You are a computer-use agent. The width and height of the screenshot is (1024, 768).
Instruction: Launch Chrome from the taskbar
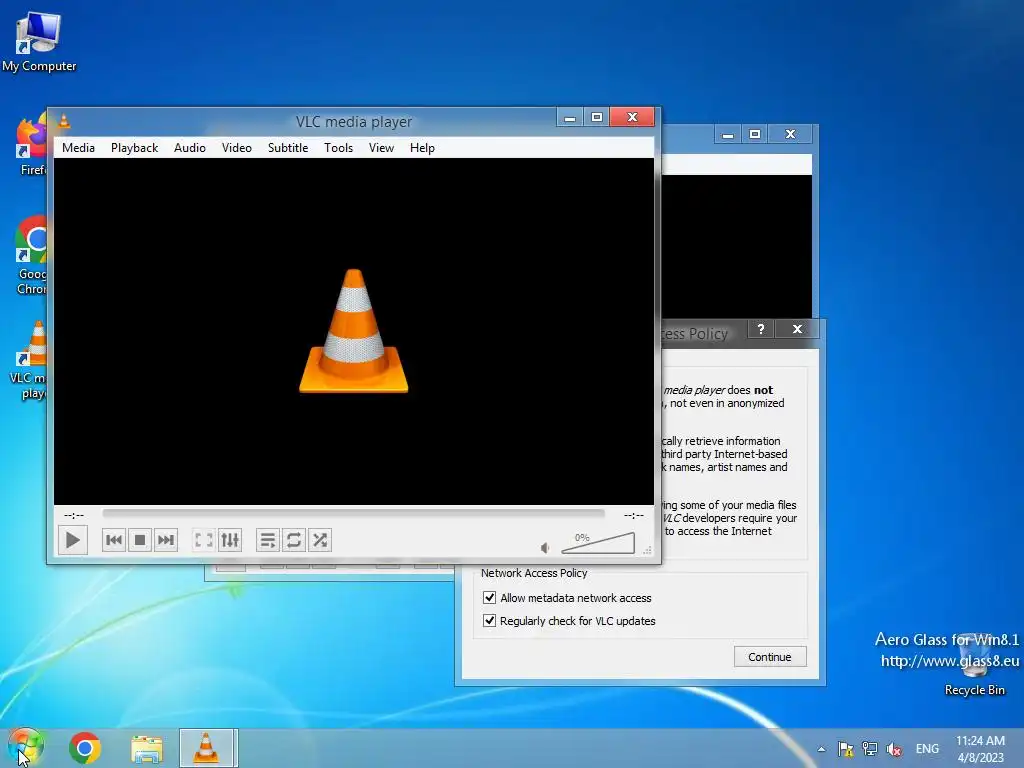click(x=85, y=748)
